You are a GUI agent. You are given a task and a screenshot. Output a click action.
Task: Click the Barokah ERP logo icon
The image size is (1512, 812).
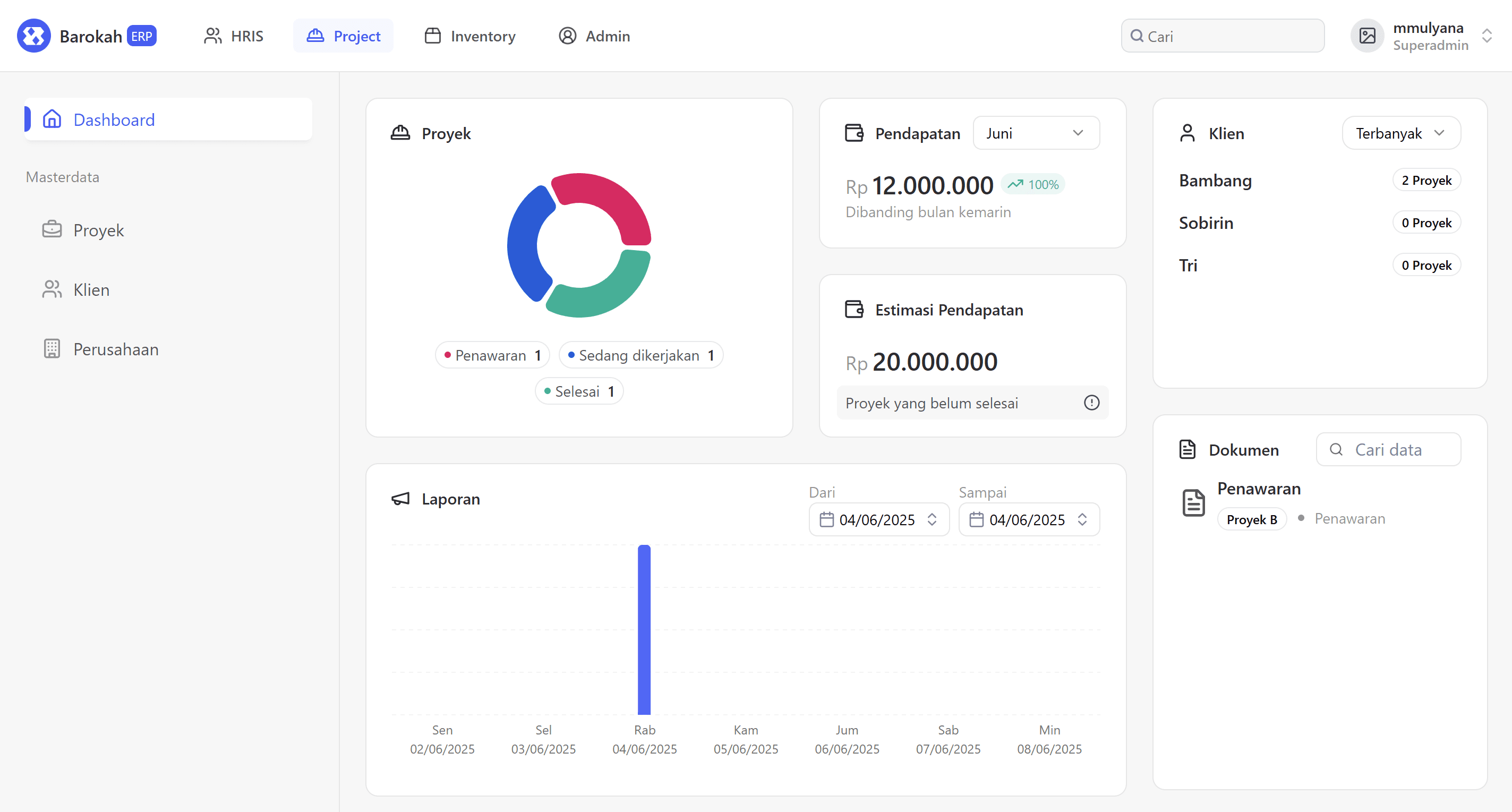coord(33,36)
